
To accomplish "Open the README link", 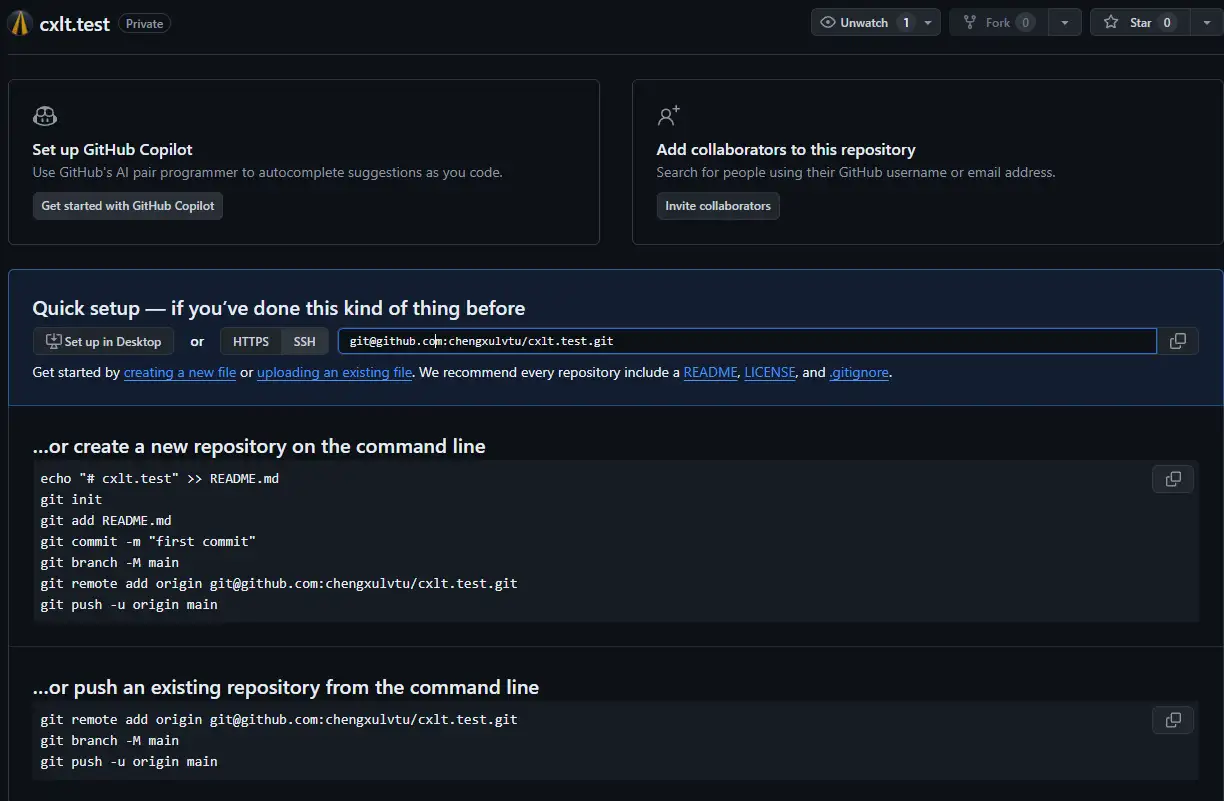I will (710, 372).
